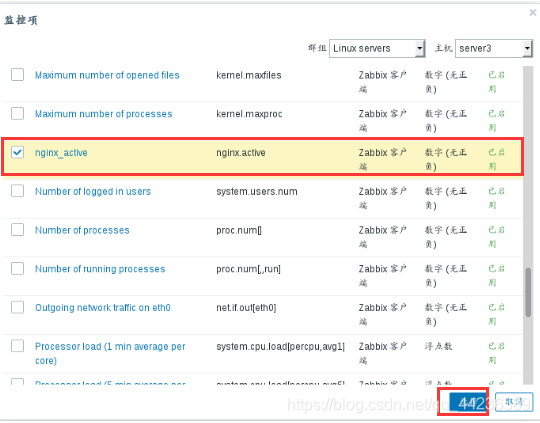
Task: Open Processor load (1 min average per core) item
Action: click(x=110, y=353)
